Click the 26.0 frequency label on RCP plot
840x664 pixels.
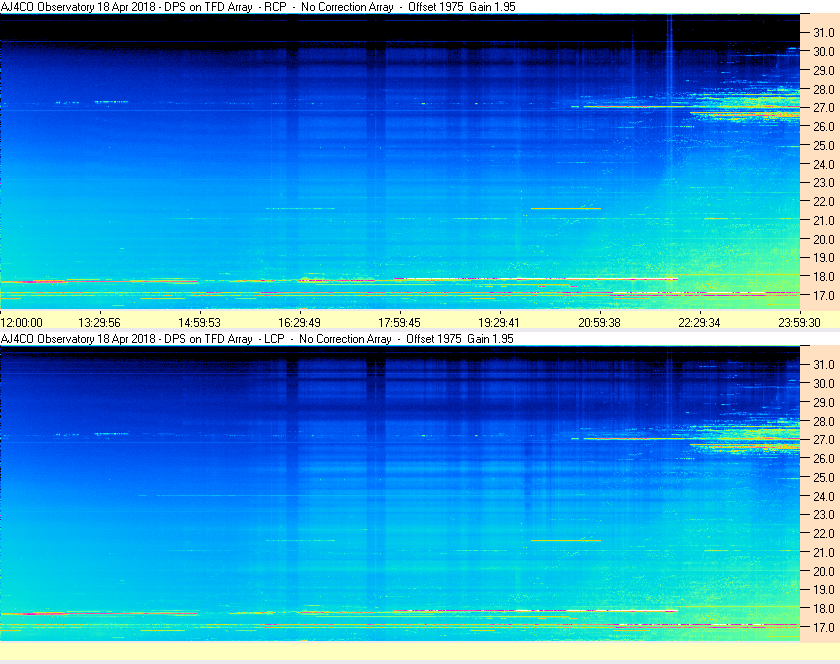click(x=824, y=126)
